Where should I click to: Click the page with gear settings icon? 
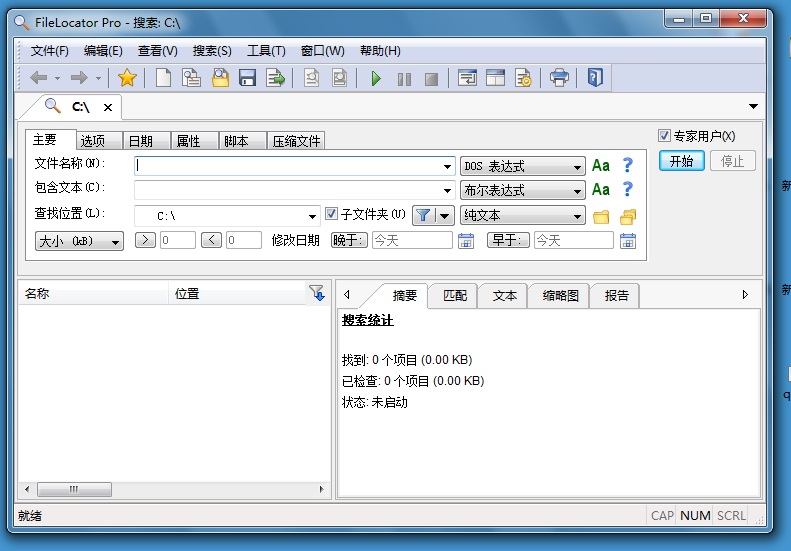(x=523, y=78)
